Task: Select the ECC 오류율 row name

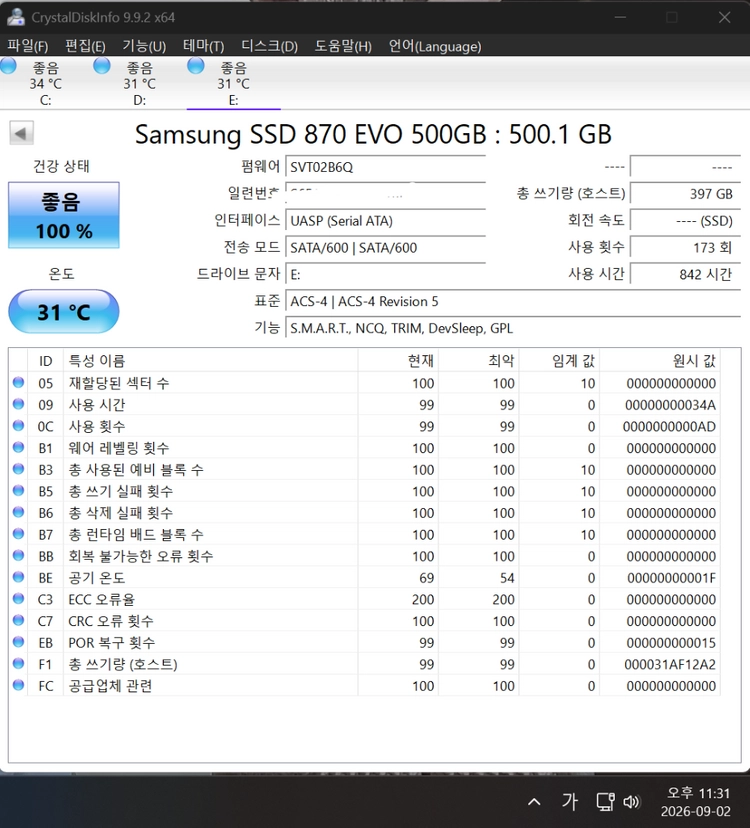Action: (x=101, y=599)
